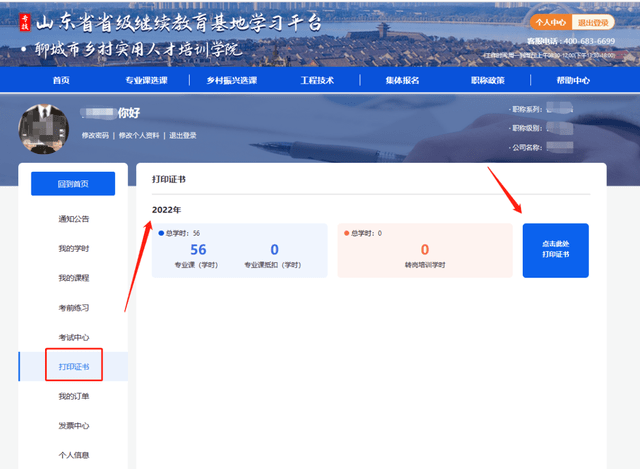Image resolution: width=640 pixels, height=469 pixels.
Task: Click the 修改个人资料 link
Action: pos(139,136)
